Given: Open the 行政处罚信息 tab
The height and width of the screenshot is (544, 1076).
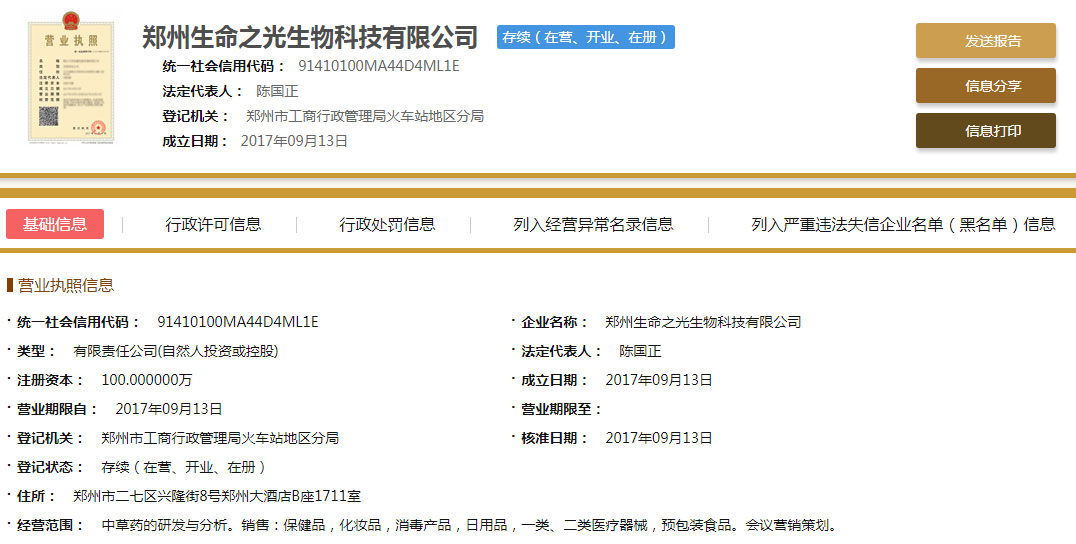Looking at the screenshot, I should [x=387, y=224].
